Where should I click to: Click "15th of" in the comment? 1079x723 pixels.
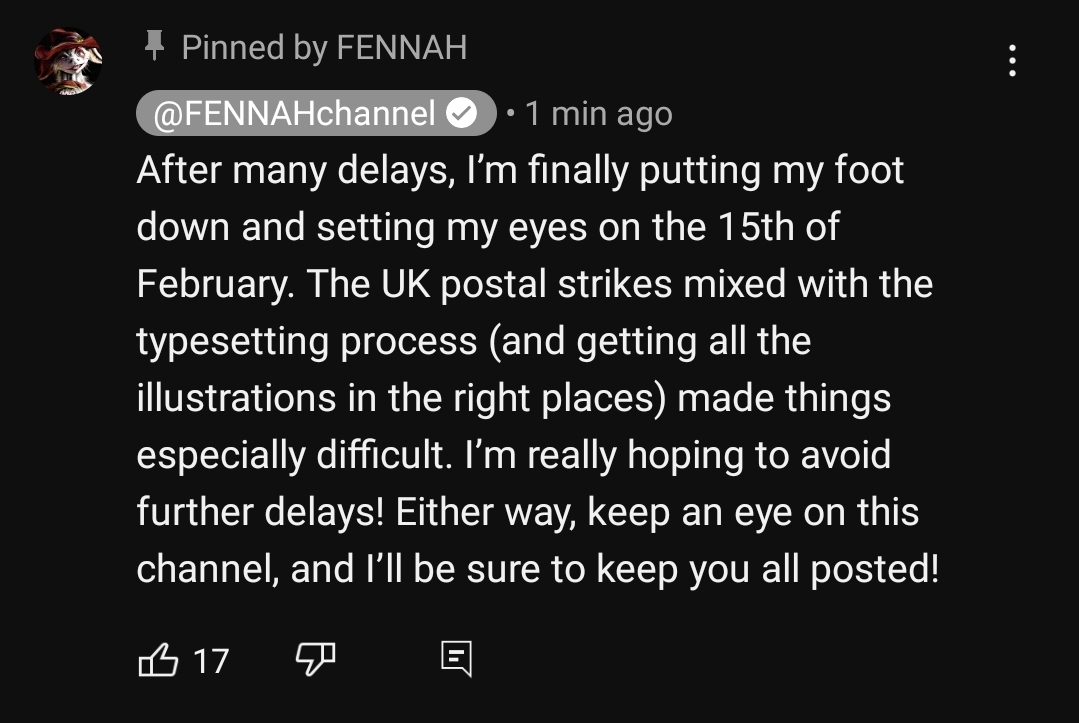coord(778,227)
